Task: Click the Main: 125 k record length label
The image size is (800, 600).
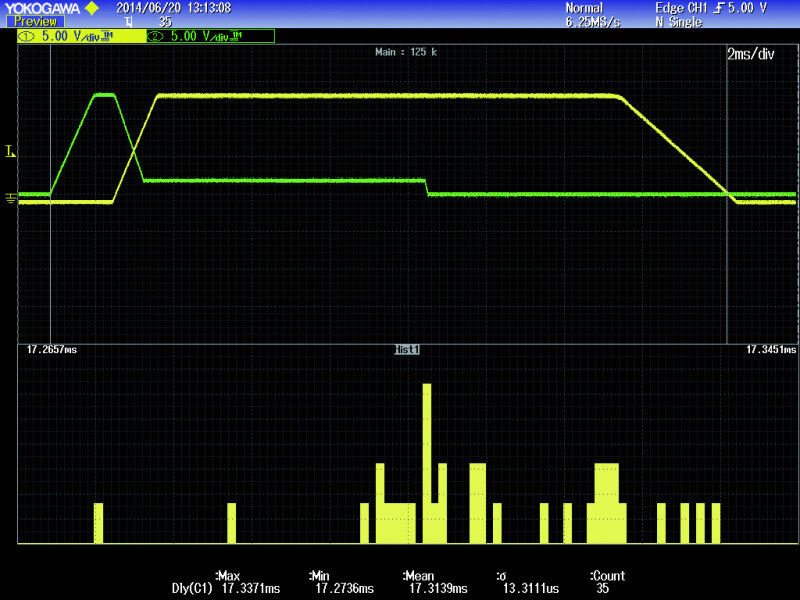Action: coord(406,51)
